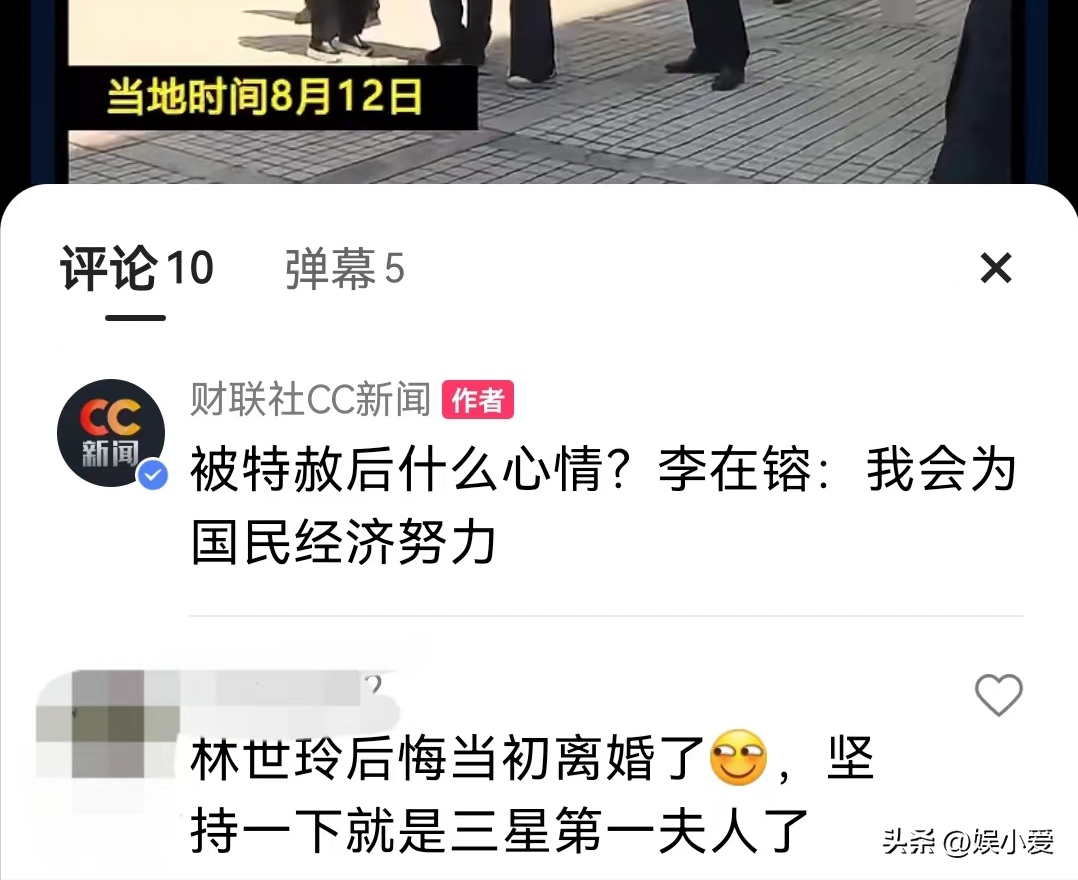Tap the blue verified checkmark badge

click(x=153, y=475)
